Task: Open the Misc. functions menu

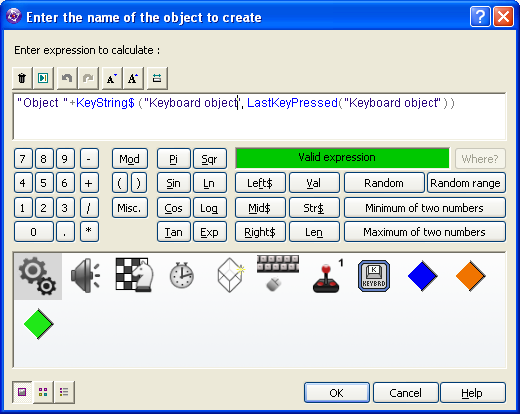Action: coord(130,208)
